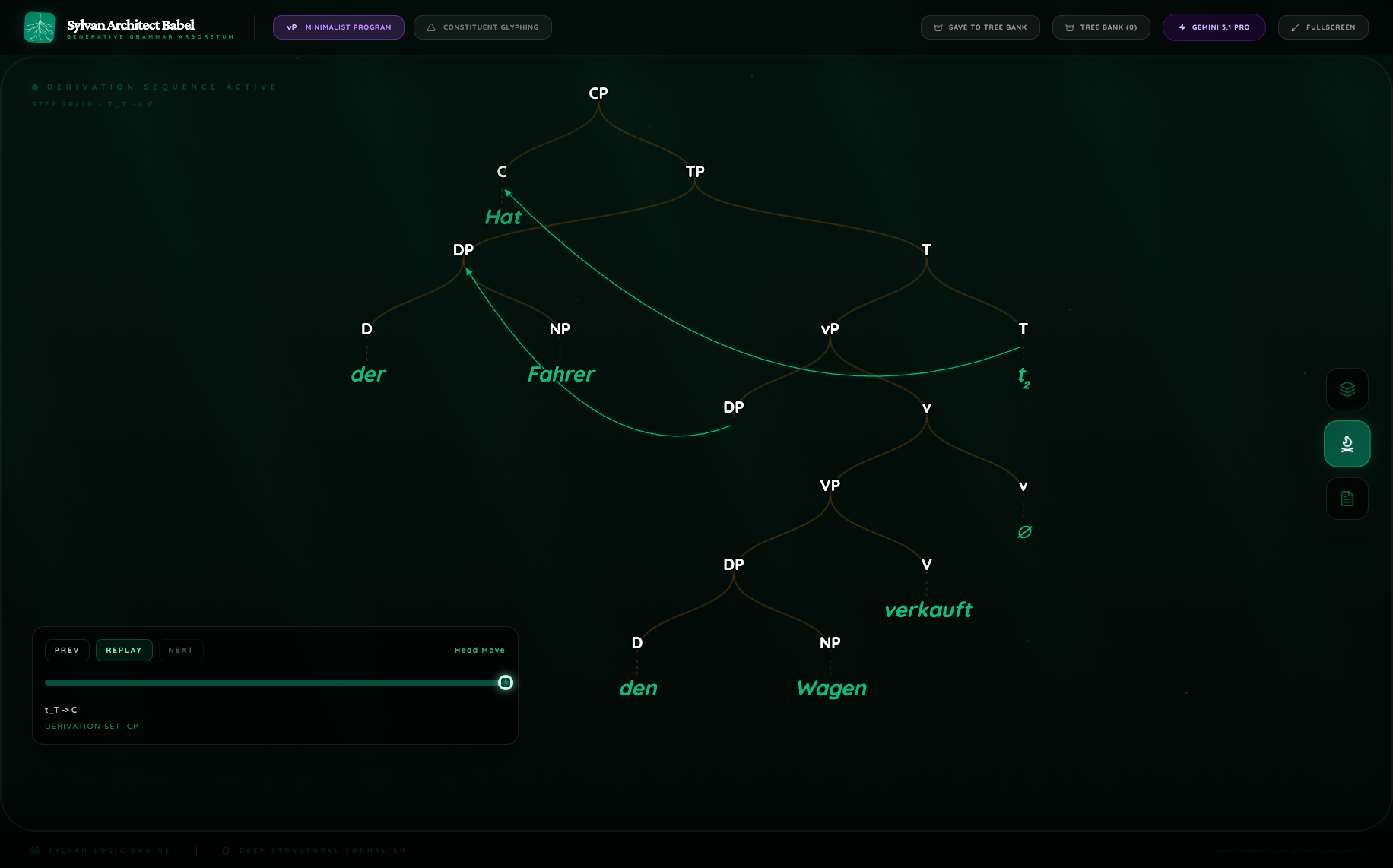Image resolution: width=1393 pixels, height=868 pixels.
Task: Click the null symbol under little v
Action: point(1024,532)
